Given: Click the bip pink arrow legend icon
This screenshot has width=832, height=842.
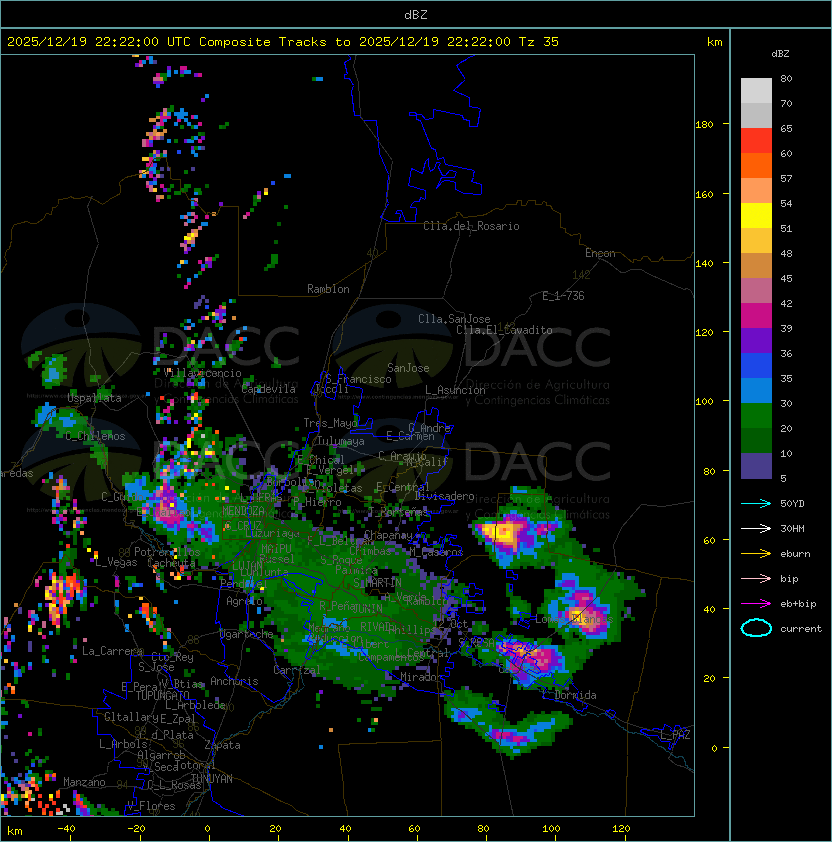Looking at the screenshot, I should coord(756,578).
